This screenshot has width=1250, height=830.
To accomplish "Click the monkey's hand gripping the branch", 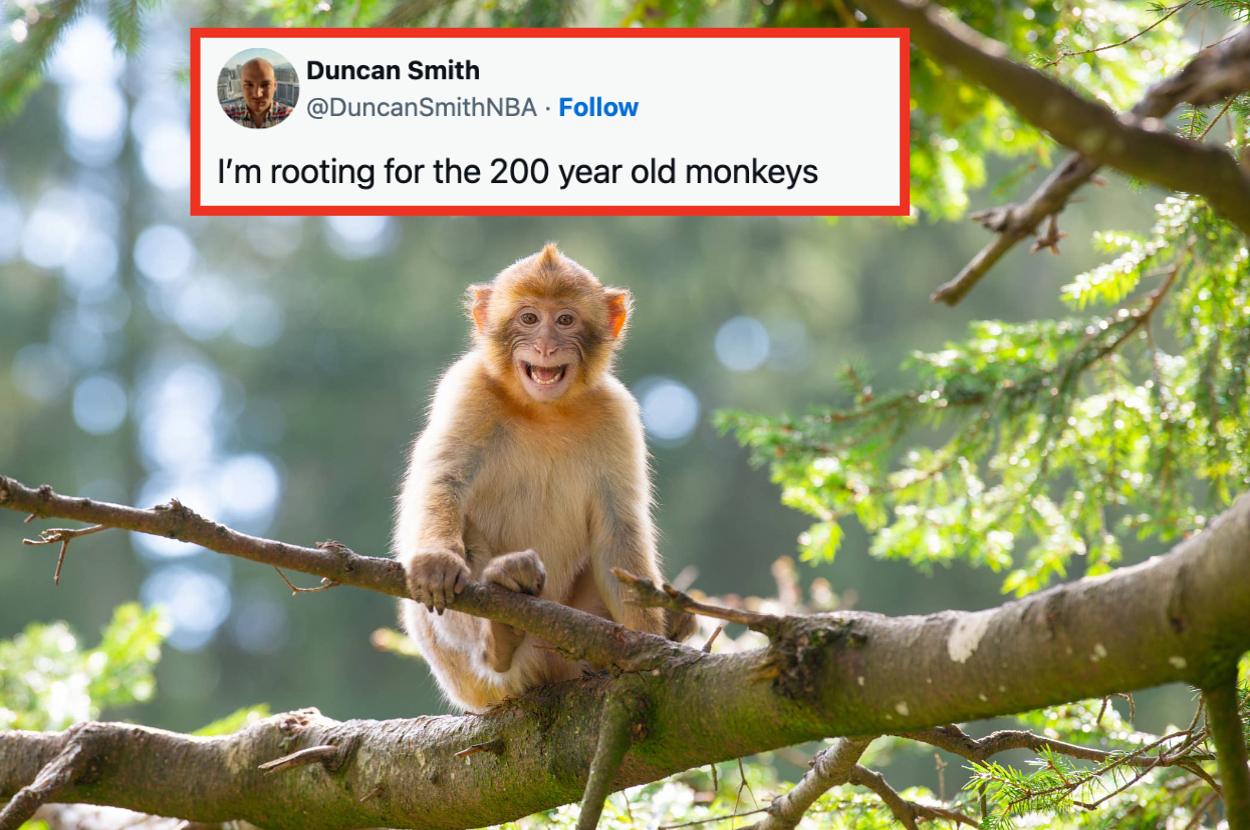I will (437, 577).
